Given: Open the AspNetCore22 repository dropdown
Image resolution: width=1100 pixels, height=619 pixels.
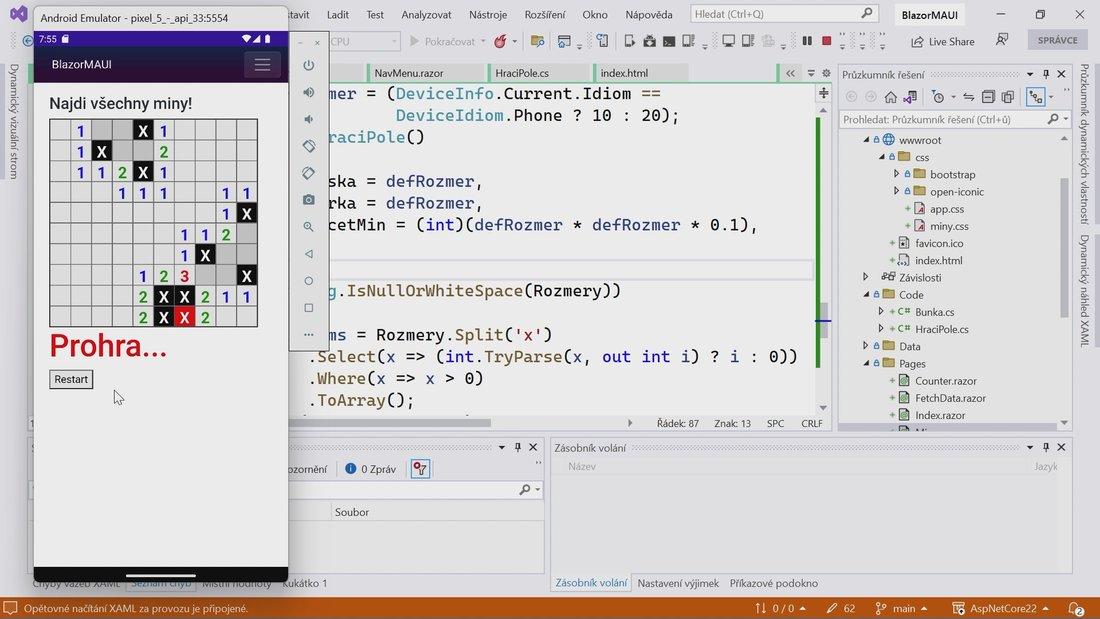Looking at the screenshot, I should [x=1002, y=608].
